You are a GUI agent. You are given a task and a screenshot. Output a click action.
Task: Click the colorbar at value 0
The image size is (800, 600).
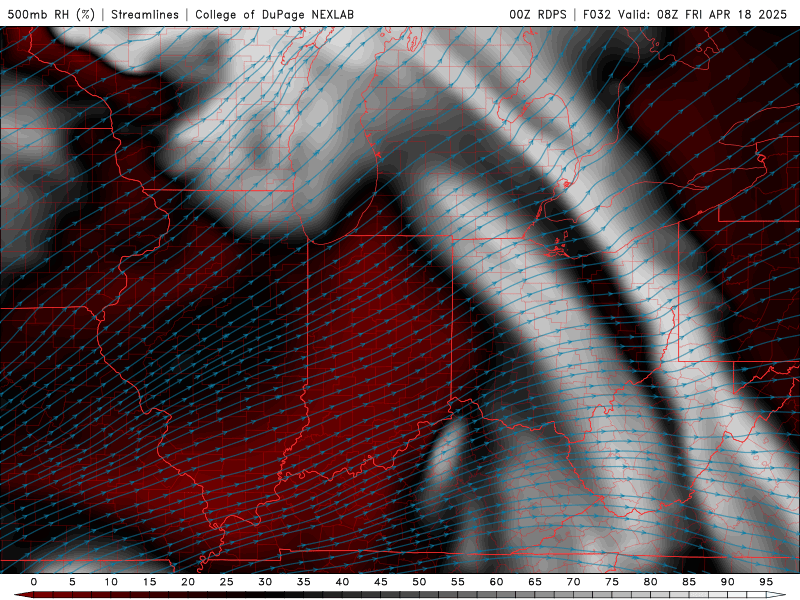pos(34,582)
